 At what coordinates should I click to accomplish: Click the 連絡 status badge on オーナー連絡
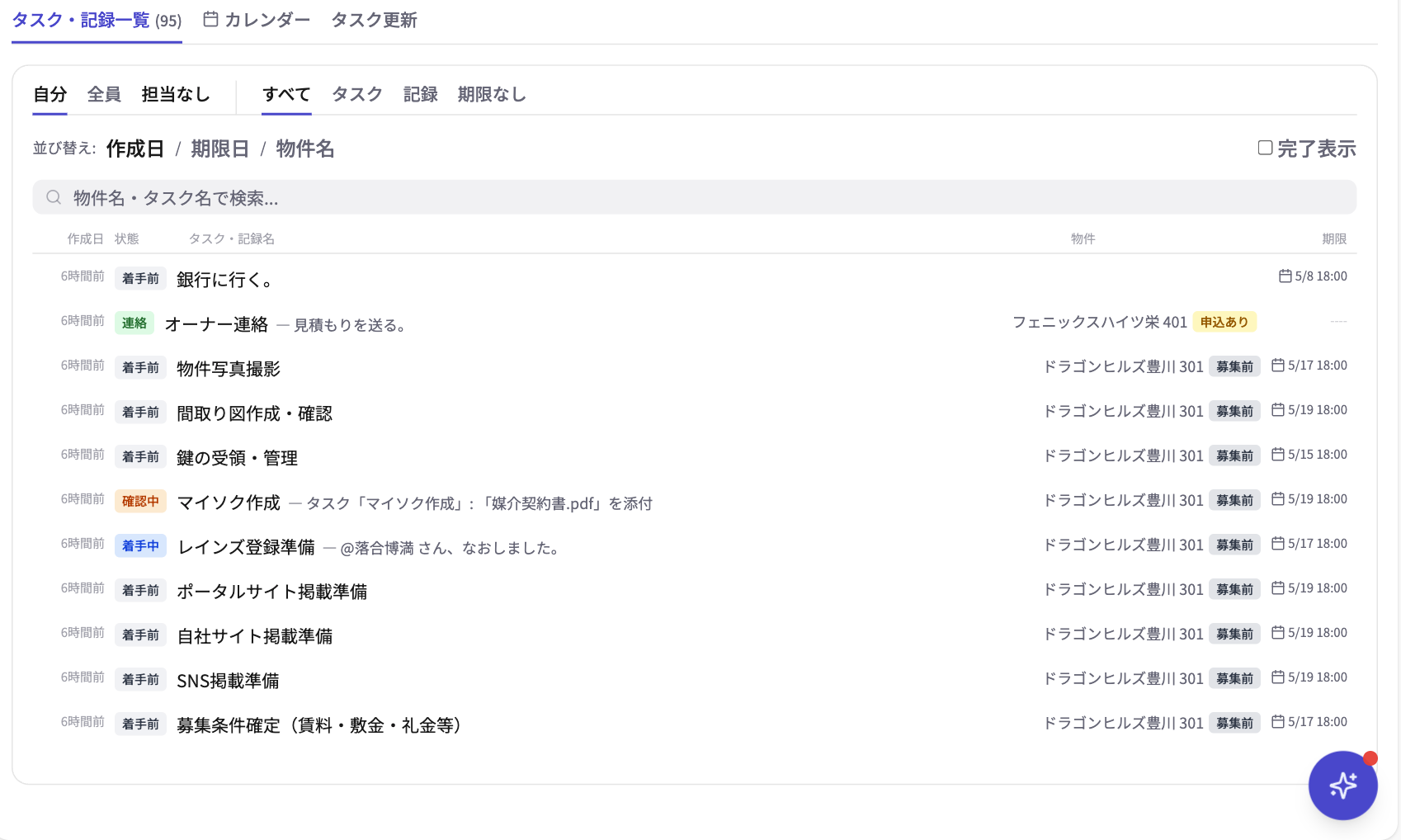[x=134, y=323]
